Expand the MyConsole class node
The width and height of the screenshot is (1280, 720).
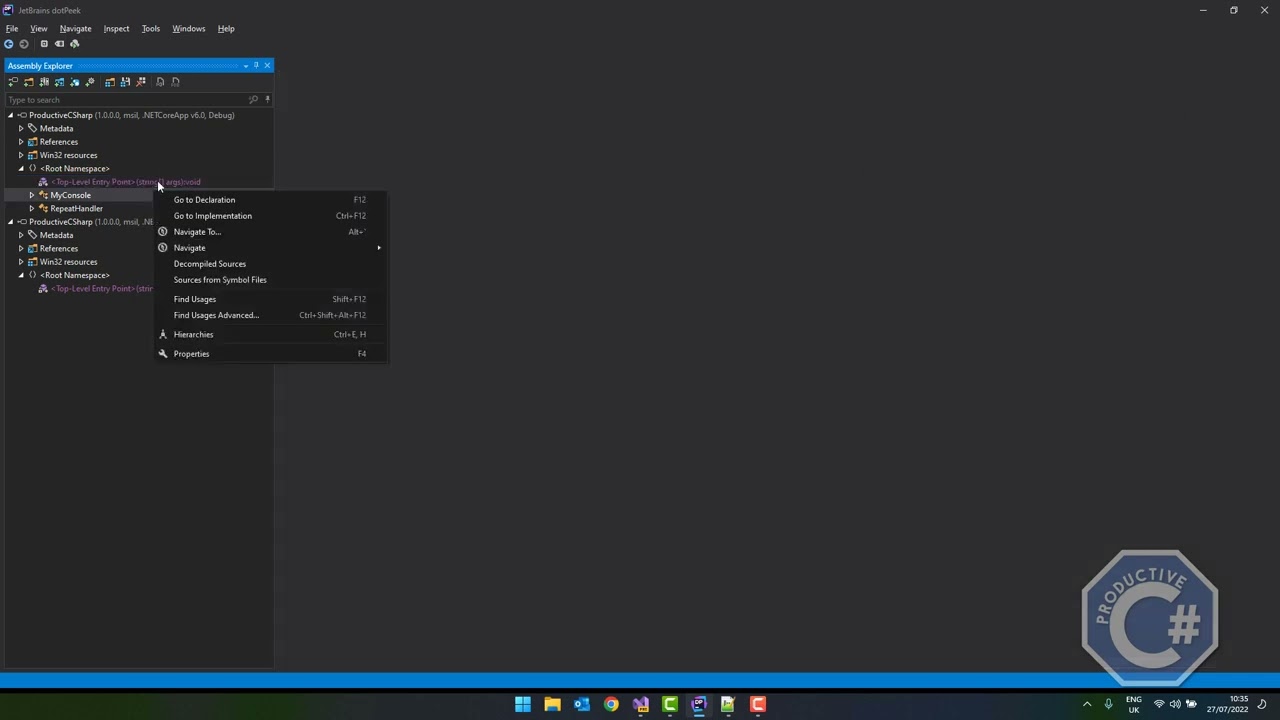coord(32,195)
